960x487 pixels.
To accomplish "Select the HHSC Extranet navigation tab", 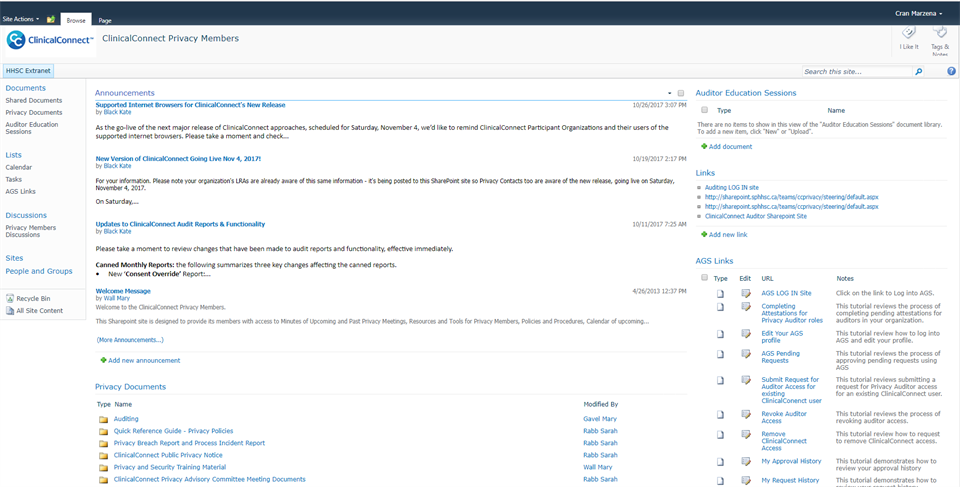I will [28, 71].
